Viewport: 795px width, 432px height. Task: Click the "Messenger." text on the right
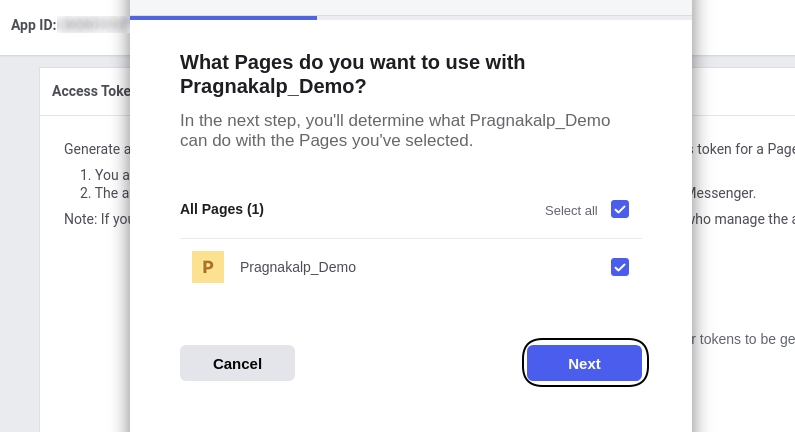tap(724, 193)
